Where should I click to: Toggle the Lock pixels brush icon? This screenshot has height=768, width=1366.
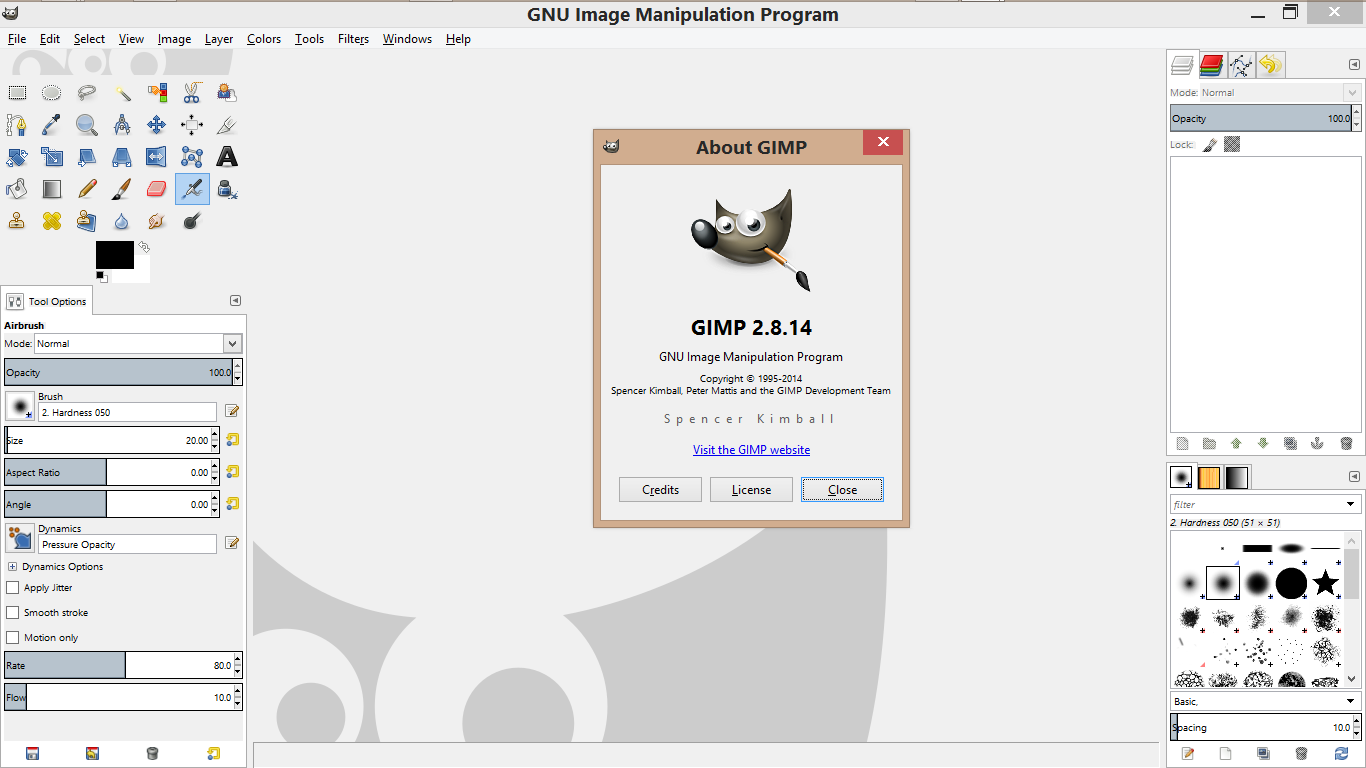point(1209,145)
